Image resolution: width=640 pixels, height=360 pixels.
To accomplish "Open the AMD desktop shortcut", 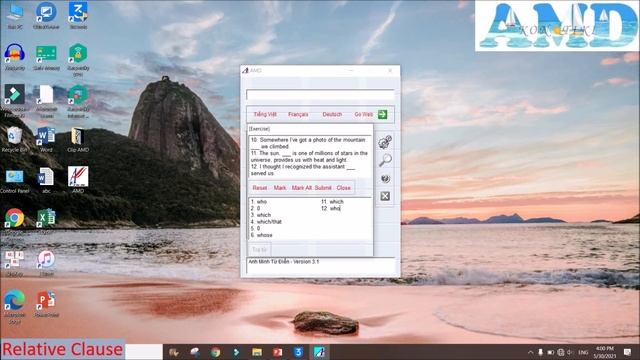I will [x=78, y=180].
